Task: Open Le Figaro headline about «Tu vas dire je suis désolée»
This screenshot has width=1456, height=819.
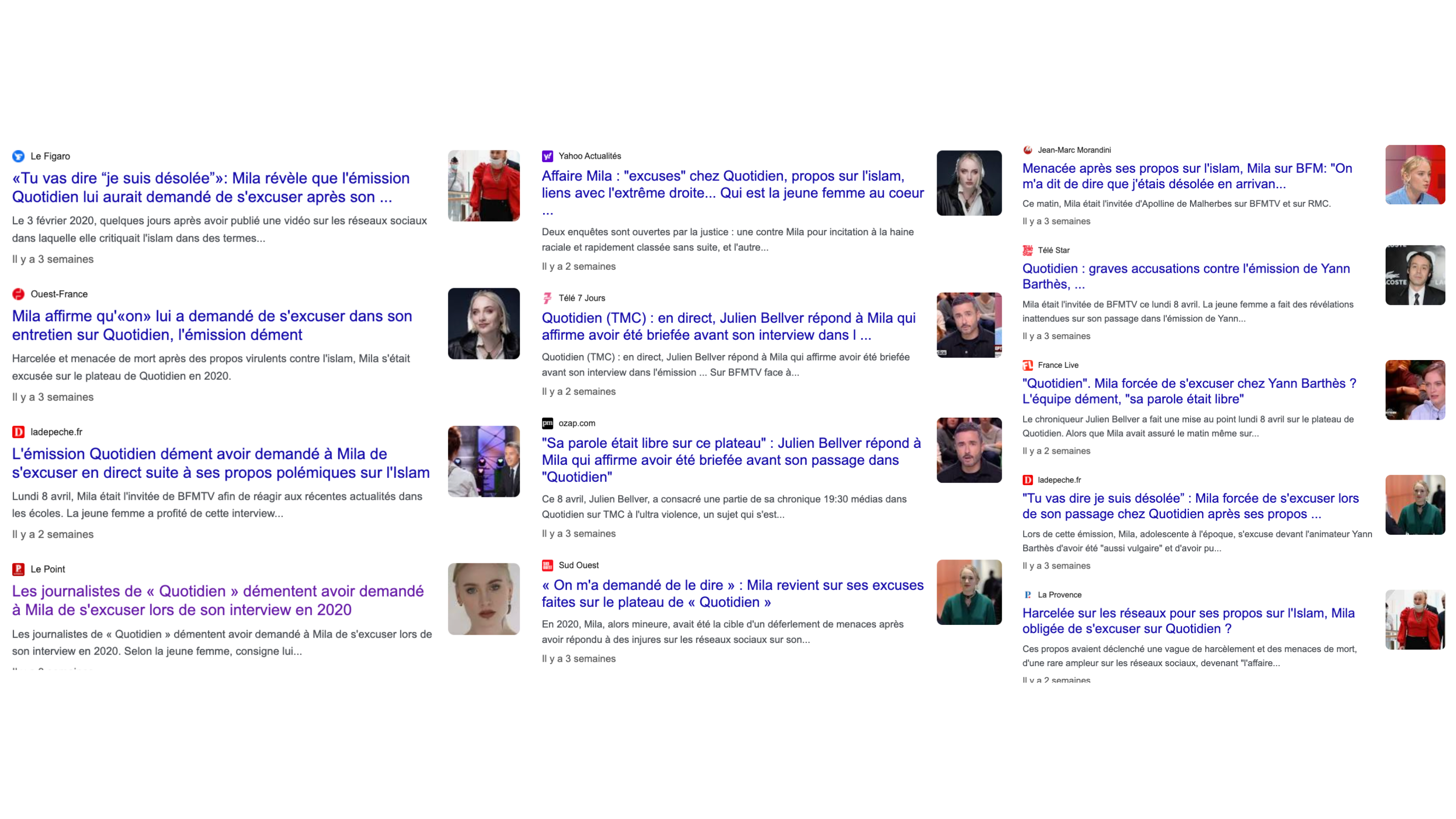Action: coord(210,187)
